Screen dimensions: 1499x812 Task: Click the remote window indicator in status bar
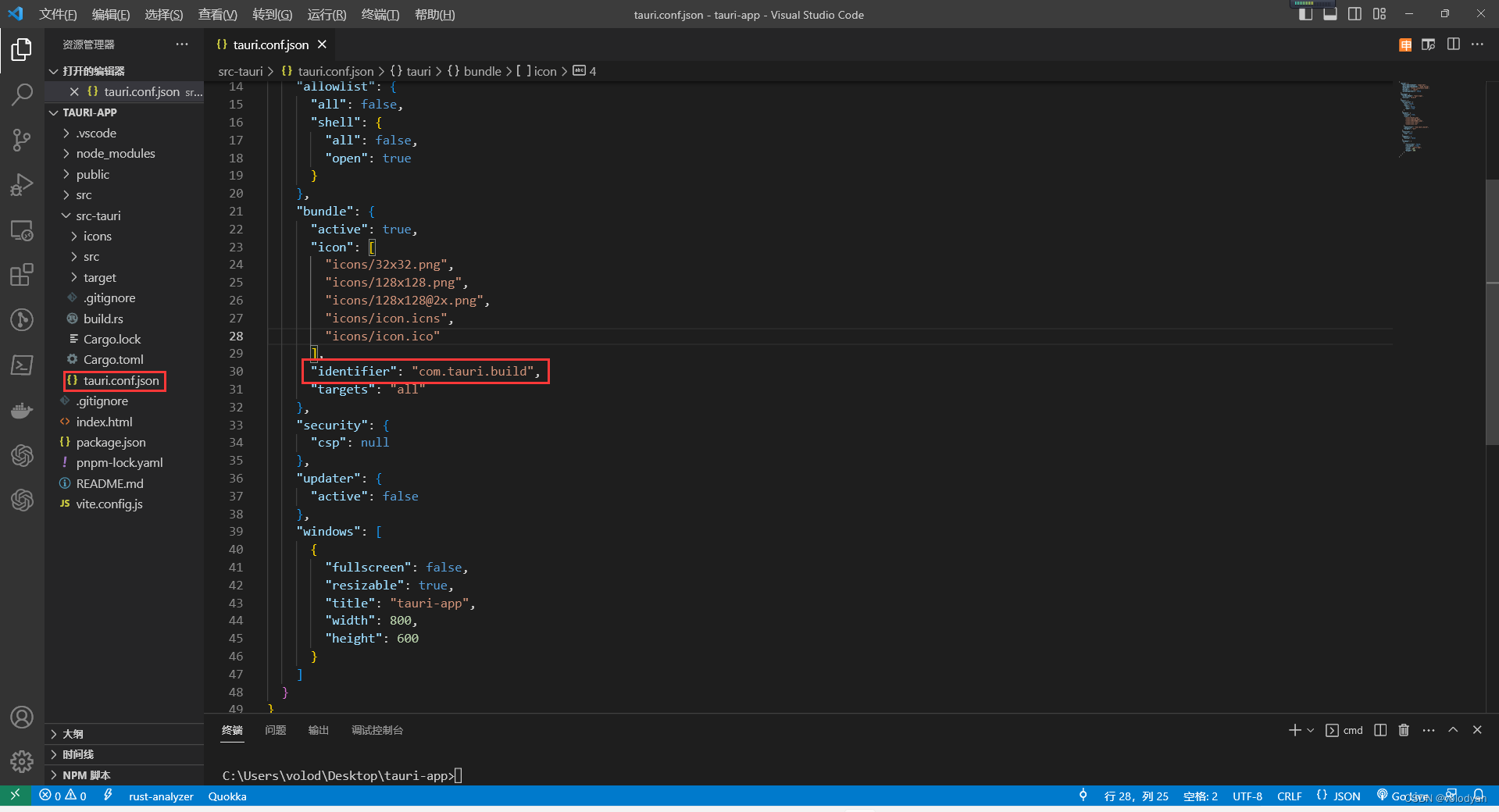[x=15, y=796]
